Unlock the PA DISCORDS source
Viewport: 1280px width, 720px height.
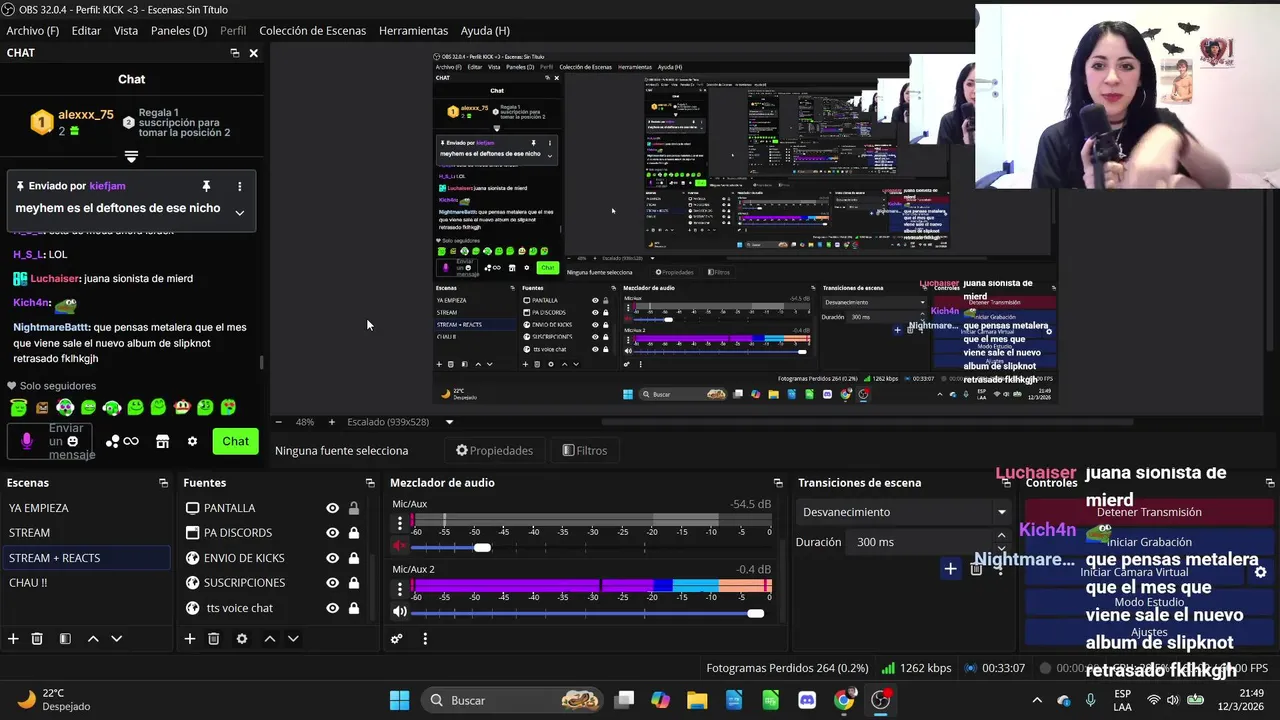[x=354, y=533]
